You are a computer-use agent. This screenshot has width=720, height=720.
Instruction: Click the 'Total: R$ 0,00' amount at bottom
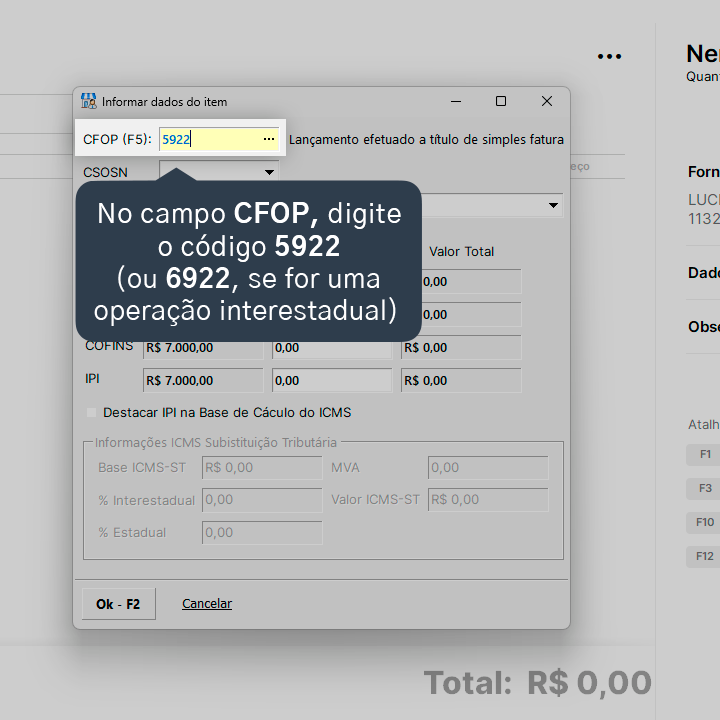(537, 683)
